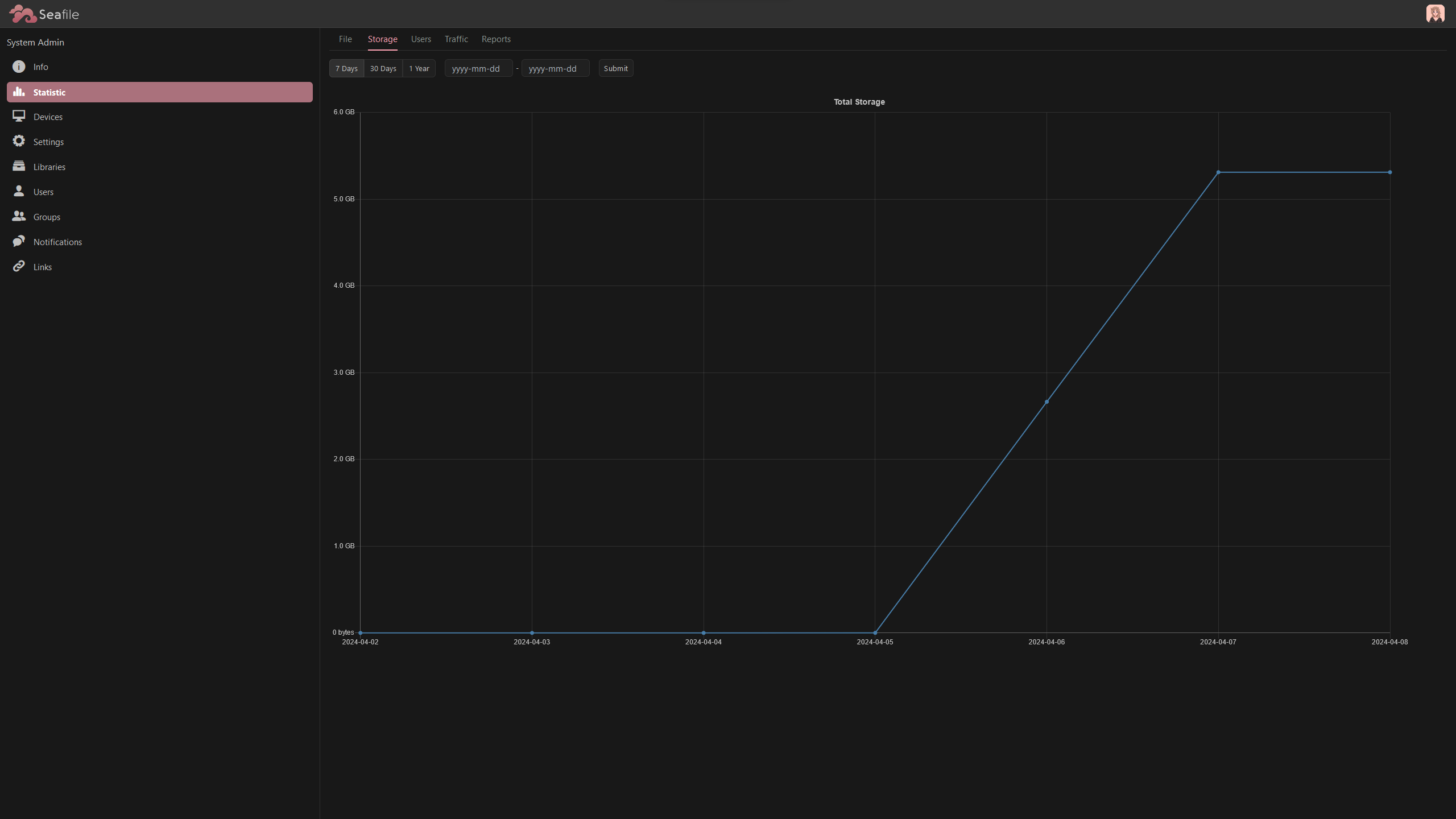Switch range to 30 Days
This screenshot has height=819, width=1456.
click(383, 68)
